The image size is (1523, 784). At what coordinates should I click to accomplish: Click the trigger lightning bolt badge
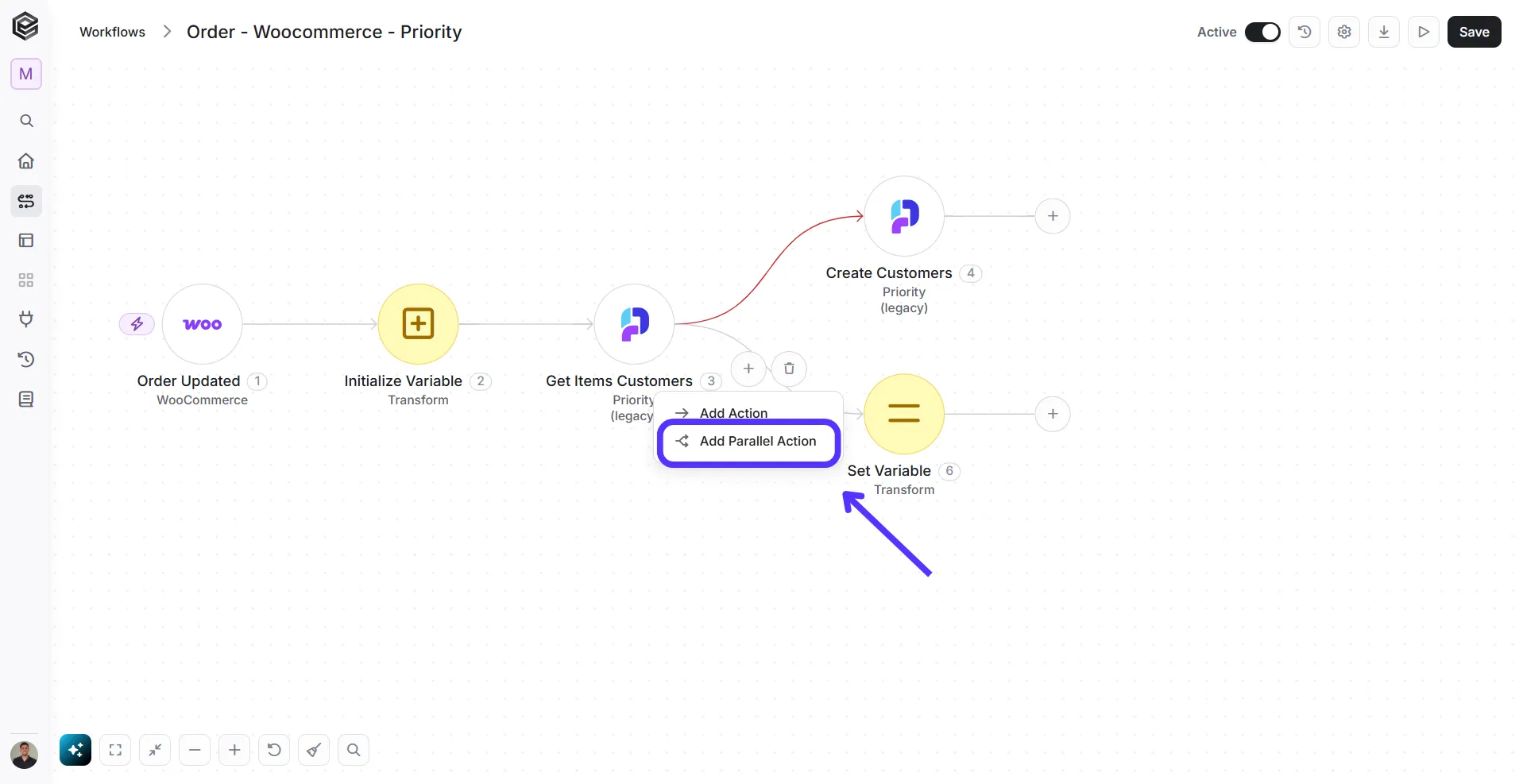[x=137, y=324]
